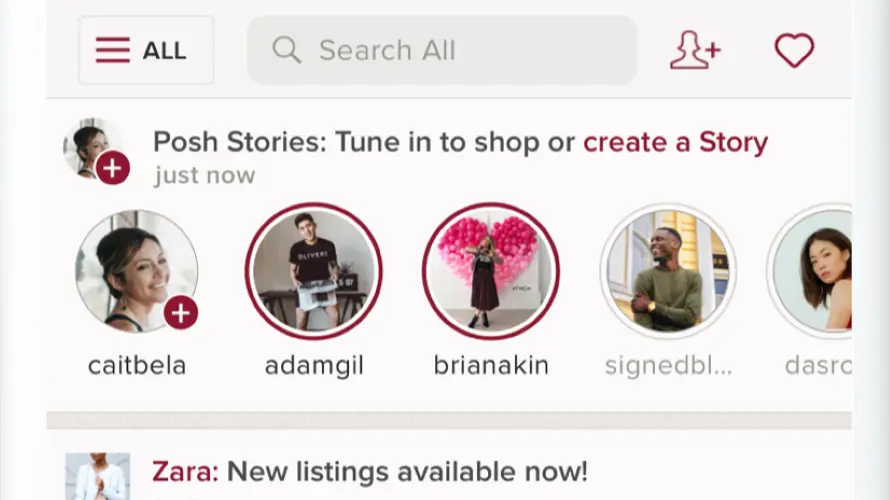890x500 pixels.
Task: Click the caitbela username label
Action: (x=137, y=366)
